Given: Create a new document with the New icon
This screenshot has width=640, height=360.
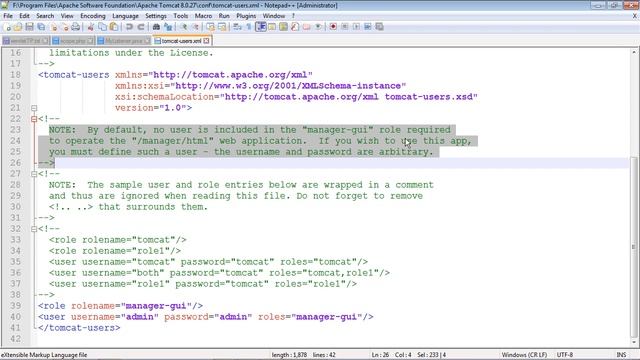Looking at the screenshot, I should click(x=7, y=27).
